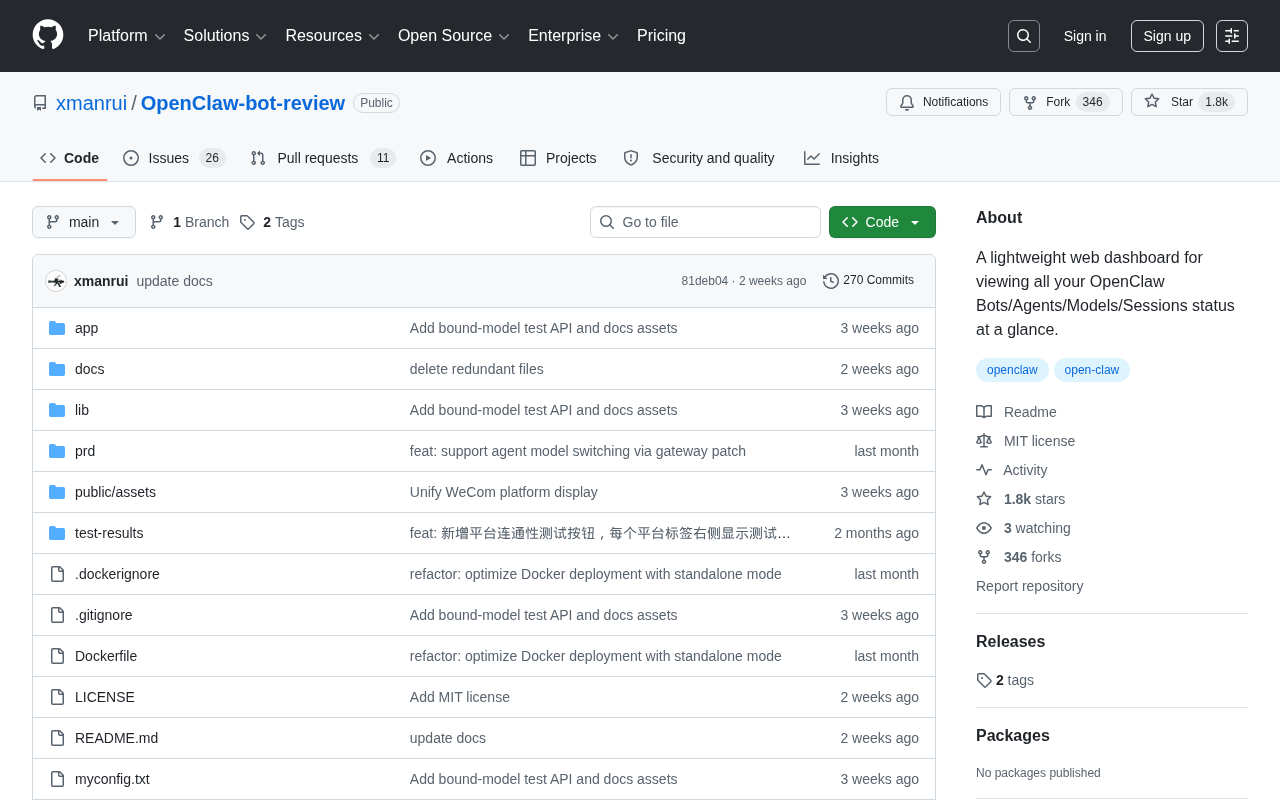Switch to the Issues tab
This screenshot has width=1280, height=800.
(x=174, y=158)
